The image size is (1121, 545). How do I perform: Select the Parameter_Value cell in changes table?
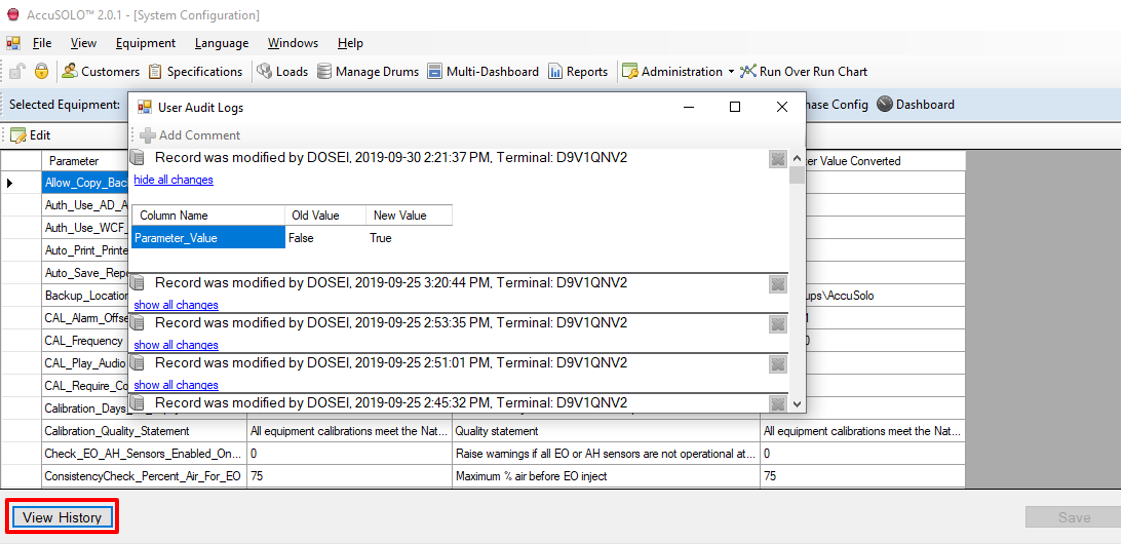point(208,238)
